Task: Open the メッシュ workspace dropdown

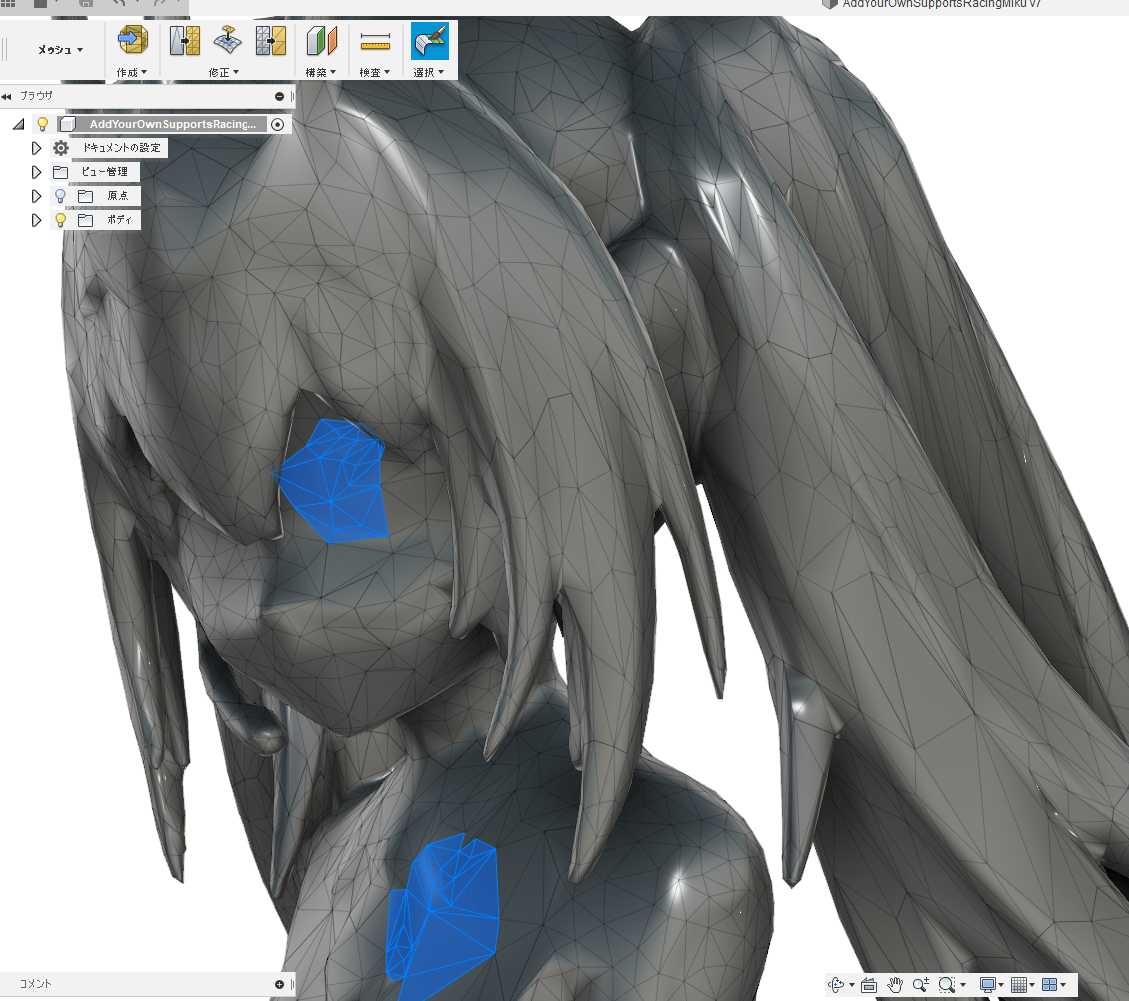Action: coord(60,50)
